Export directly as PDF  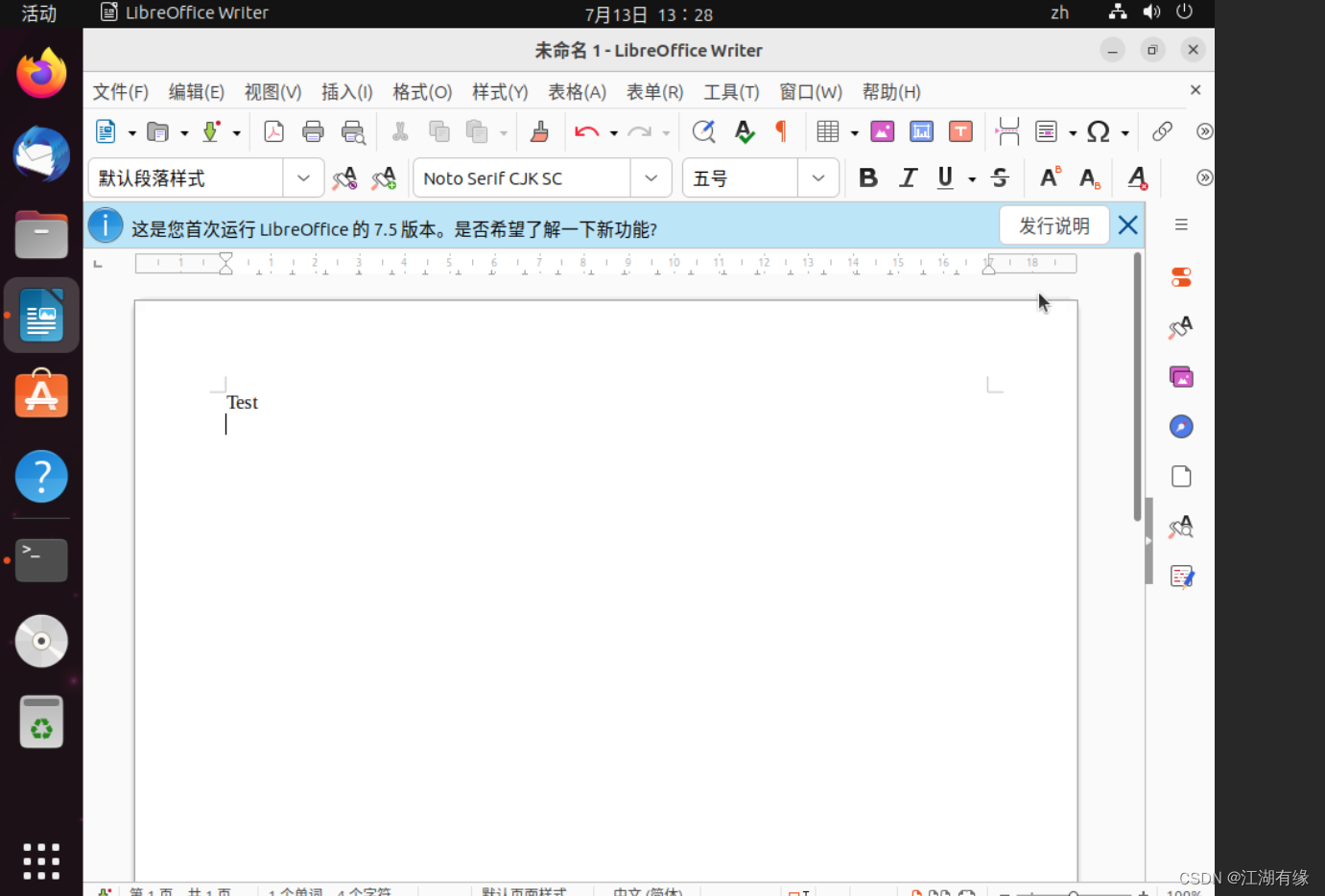273,131
